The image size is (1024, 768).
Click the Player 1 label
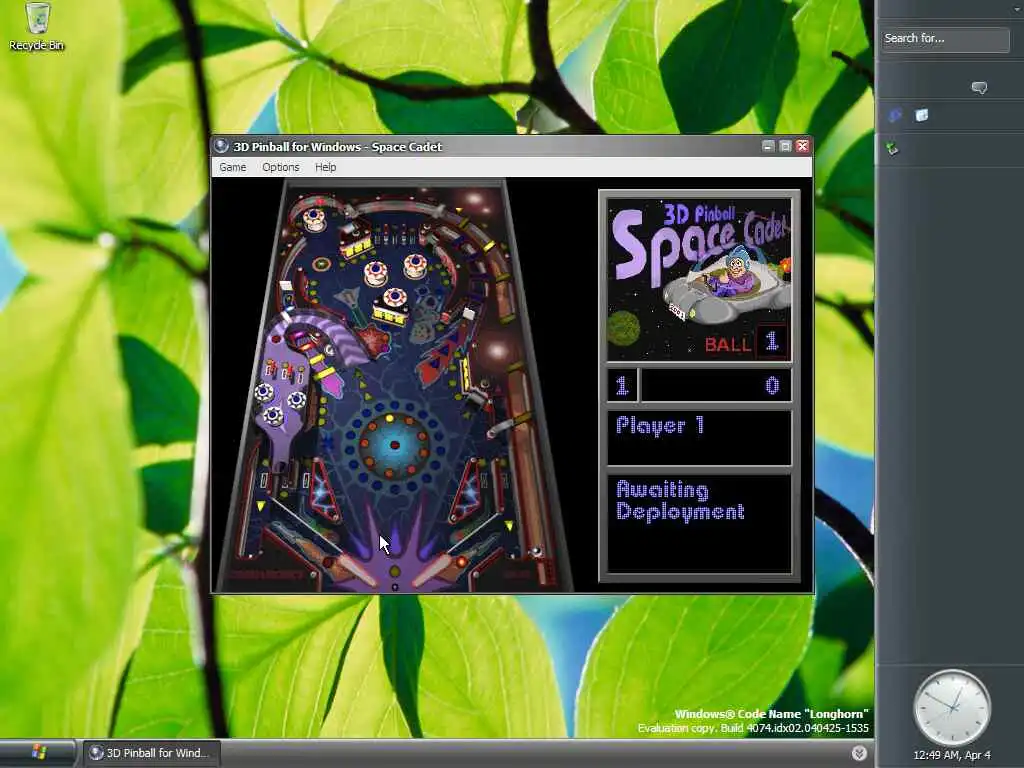(660, 426)
